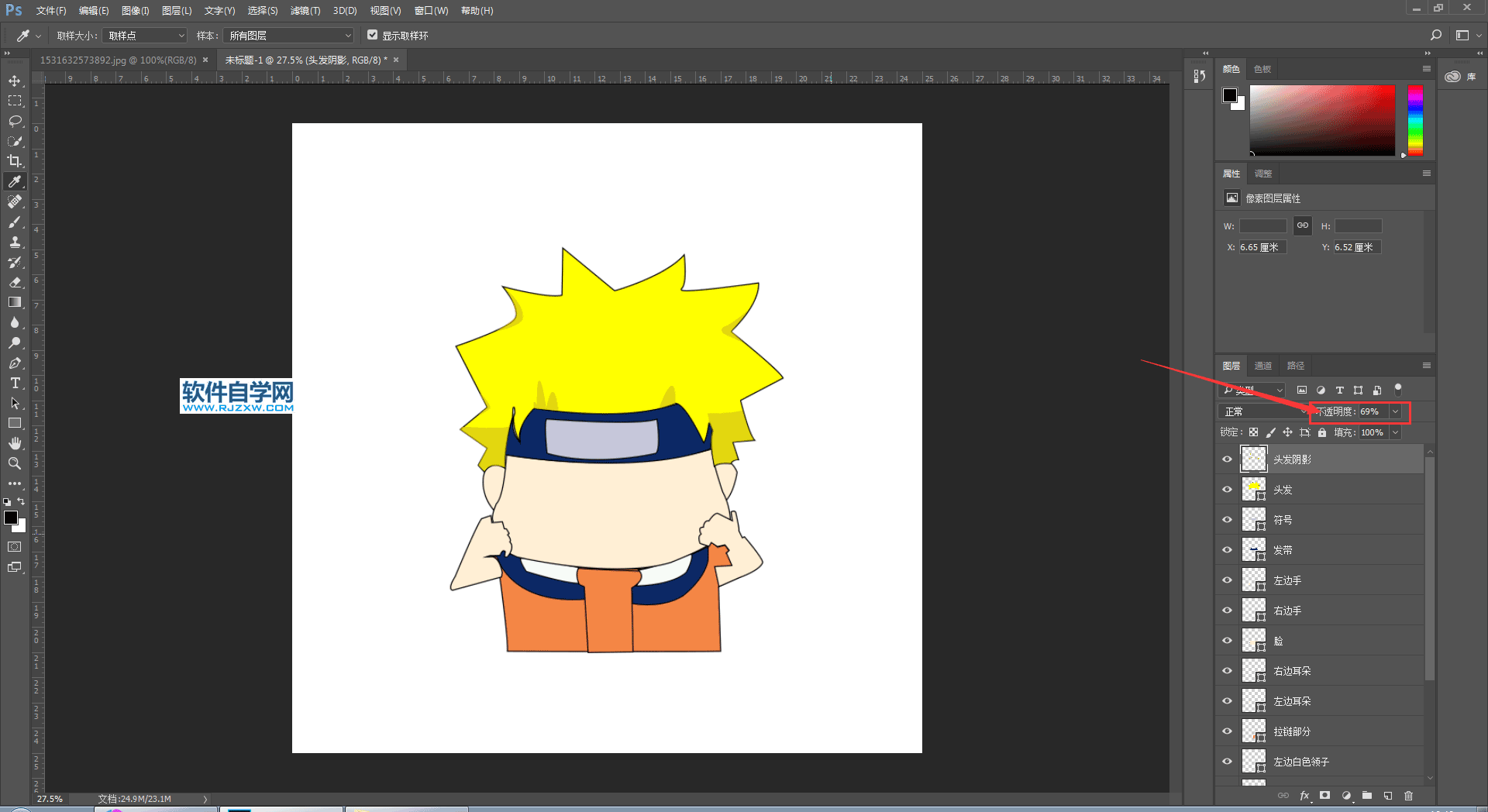Select the Move tool
The image size is (1488, 812).
coord(15,81)
